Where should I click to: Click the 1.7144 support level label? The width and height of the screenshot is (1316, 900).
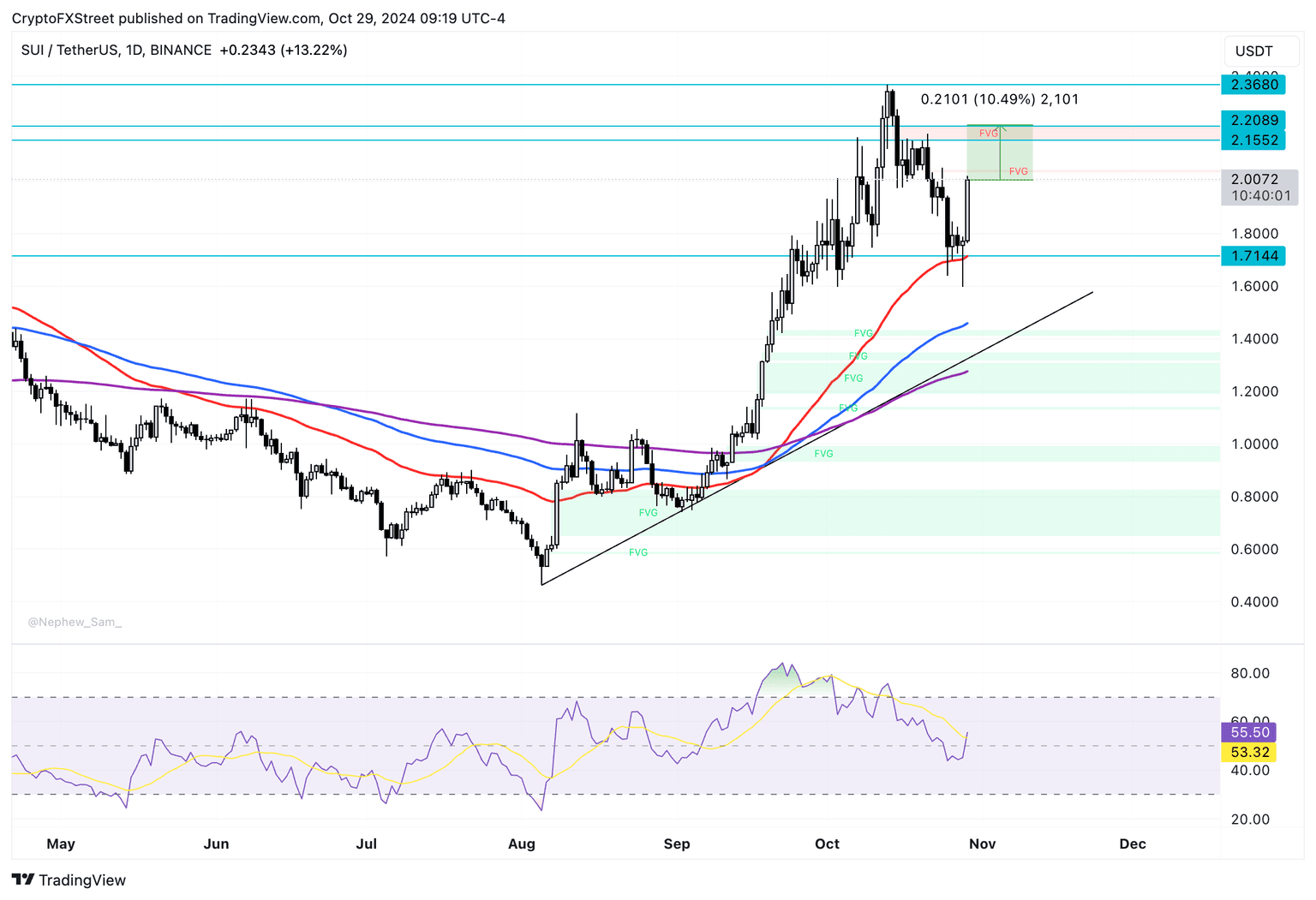(x=1253, y=255)
